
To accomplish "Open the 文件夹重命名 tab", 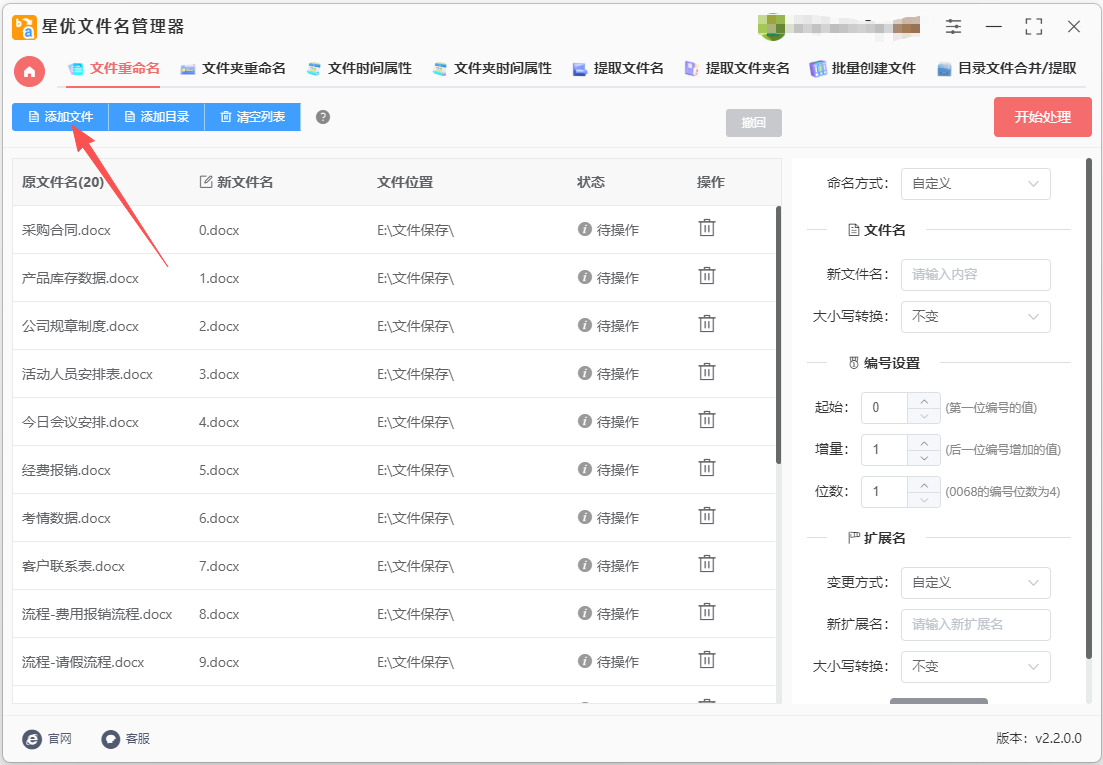I will [233, 68].
